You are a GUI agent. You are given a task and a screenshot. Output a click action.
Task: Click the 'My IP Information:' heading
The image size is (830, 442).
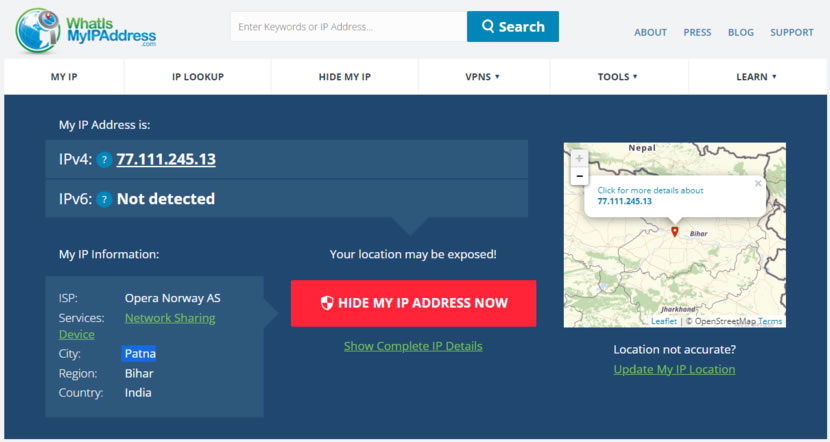(x=109, y=255)
